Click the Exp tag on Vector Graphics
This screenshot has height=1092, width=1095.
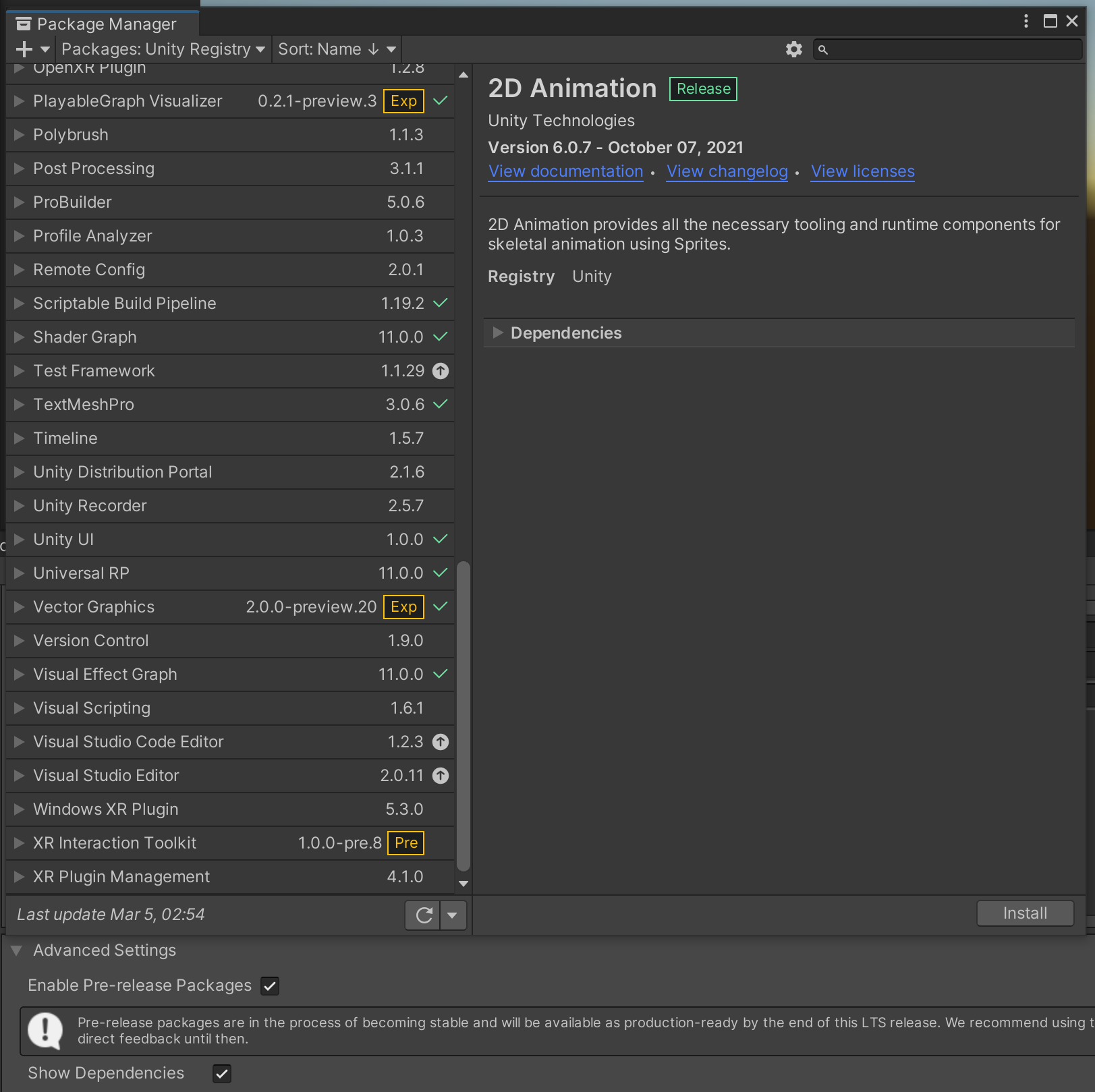(x=403, y=607)
